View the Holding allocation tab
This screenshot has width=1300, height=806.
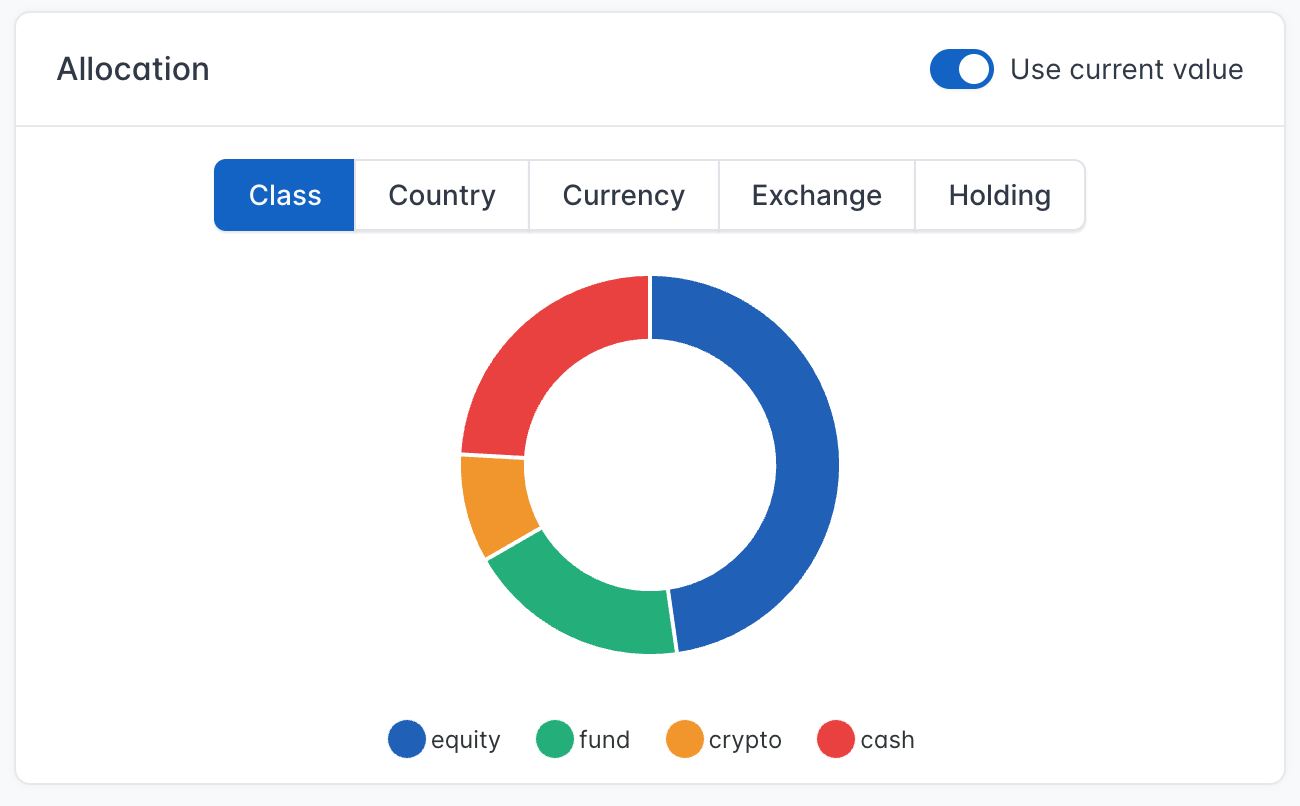[x=1000, y=195]
